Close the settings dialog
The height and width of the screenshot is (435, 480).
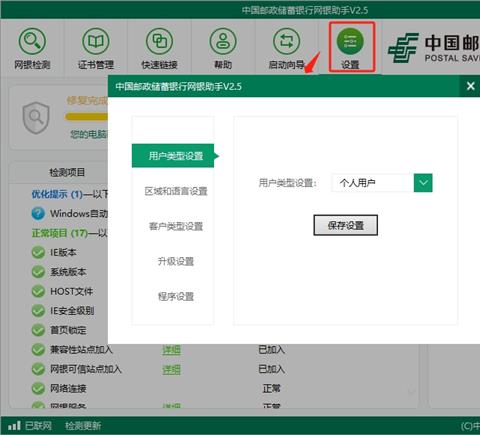471,86
